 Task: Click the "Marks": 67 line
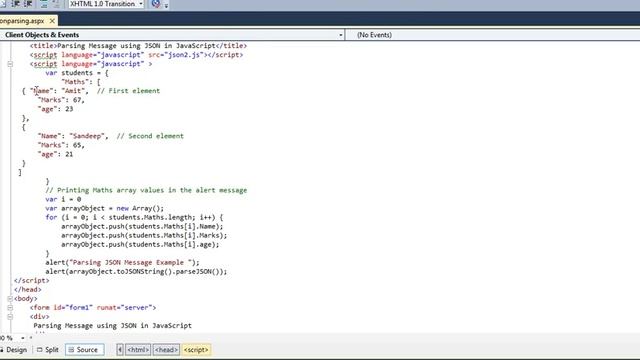point(61,100)
